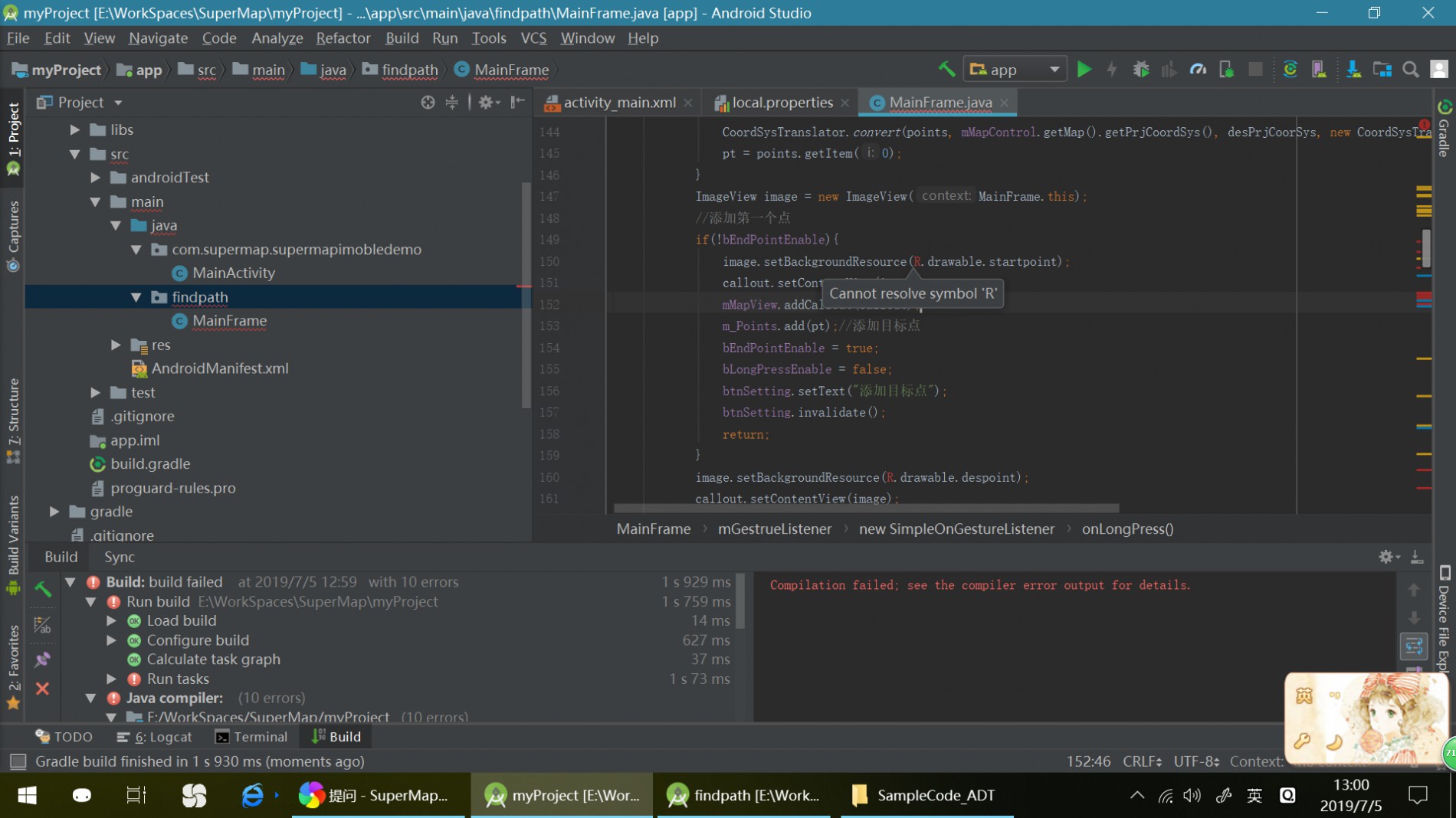
Task: Switch to the activity_main.xml tab
Action: (619, 103)
